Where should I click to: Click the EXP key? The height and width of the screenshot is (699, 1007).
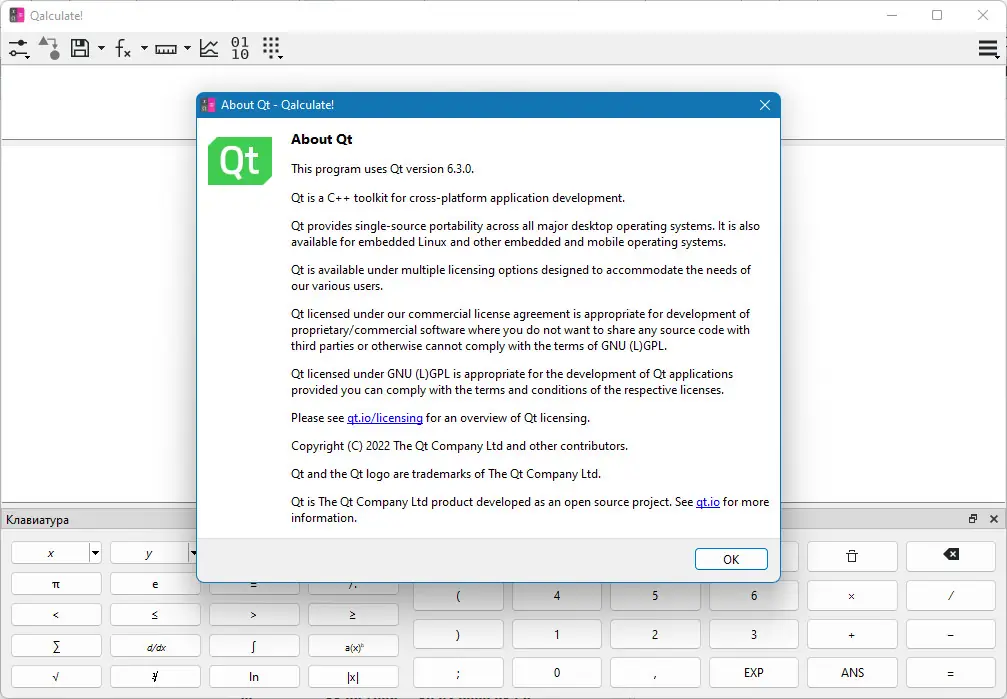pos(754,673)
